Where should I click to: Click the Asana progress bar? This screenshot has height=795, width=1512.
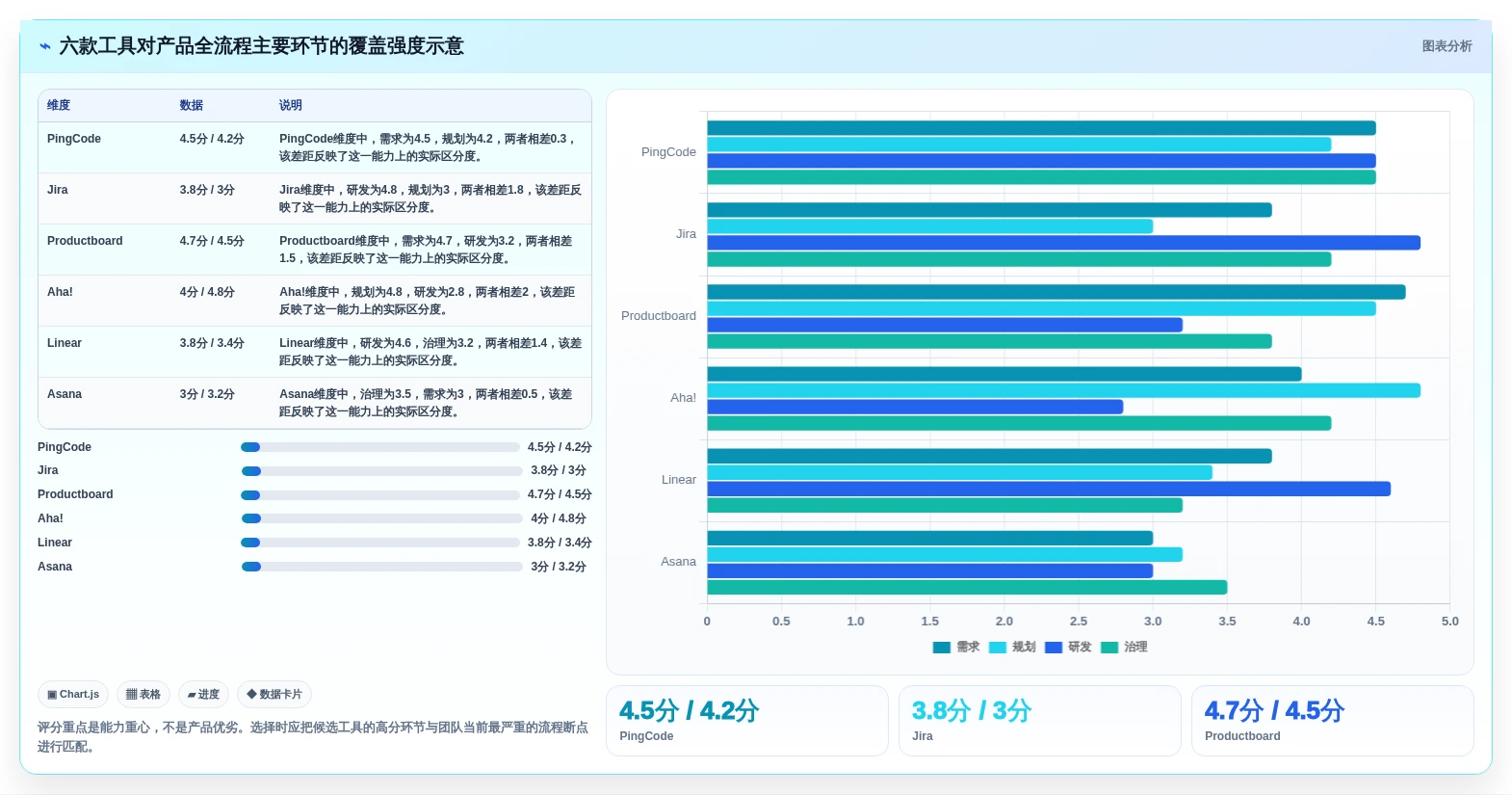[x=381, y=567]
